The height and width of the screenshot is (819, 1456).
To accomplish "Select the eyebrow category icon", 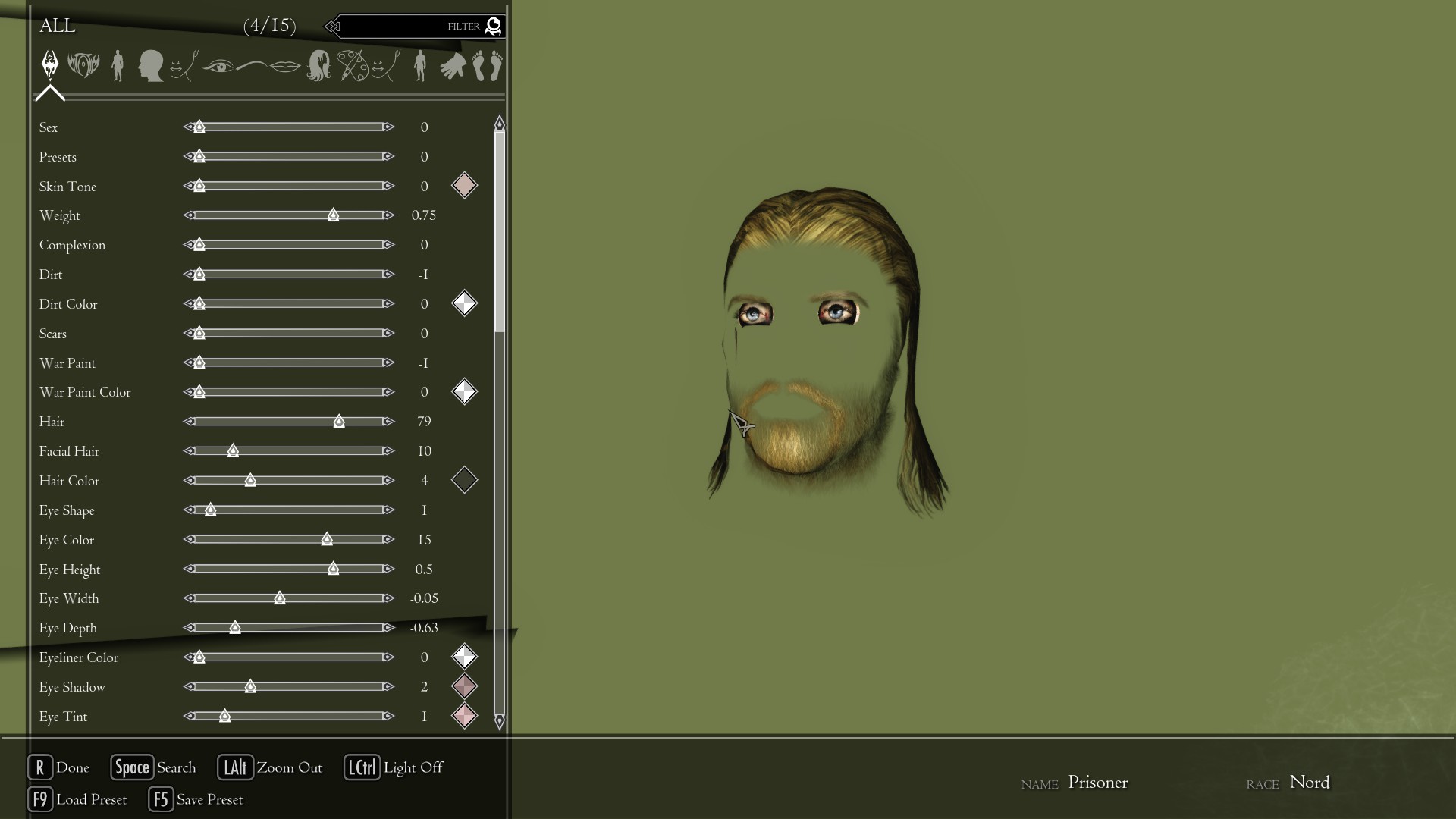I will pos(252,66).
